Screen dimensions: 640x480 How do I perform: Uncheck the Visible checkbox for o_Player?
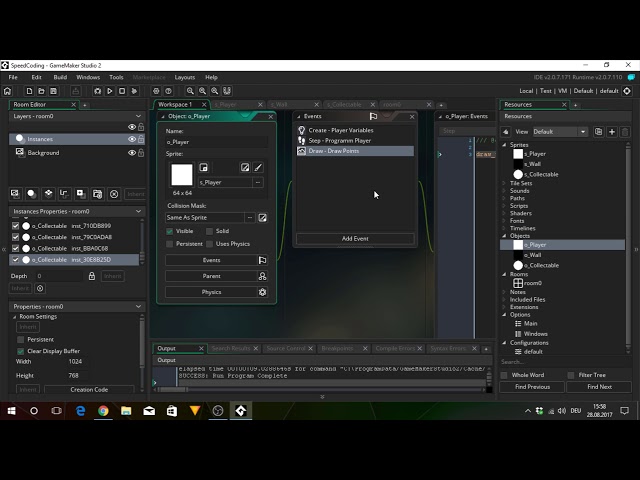[x=169, y=231]
